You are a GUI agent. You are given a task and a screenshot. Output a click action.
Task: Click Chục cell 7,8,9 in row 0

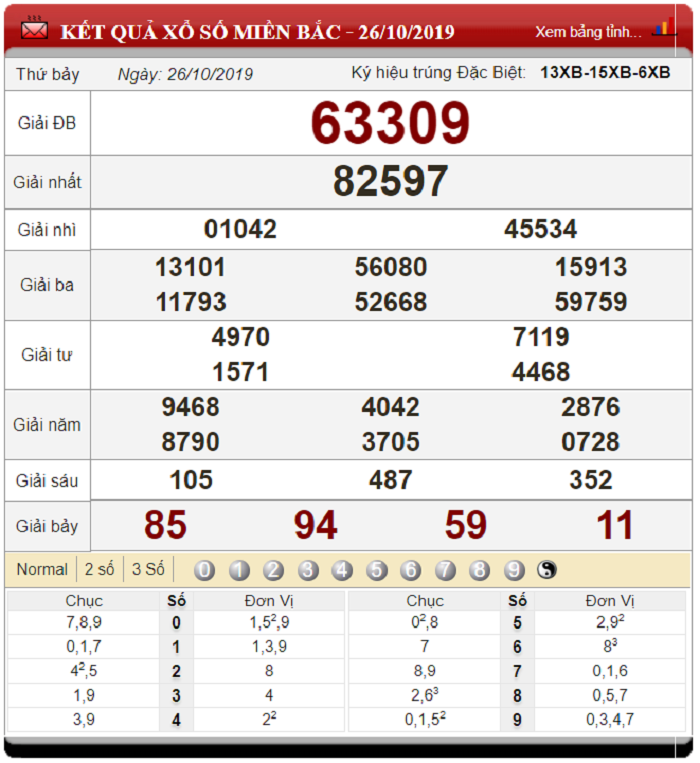[x=84, y=623]
